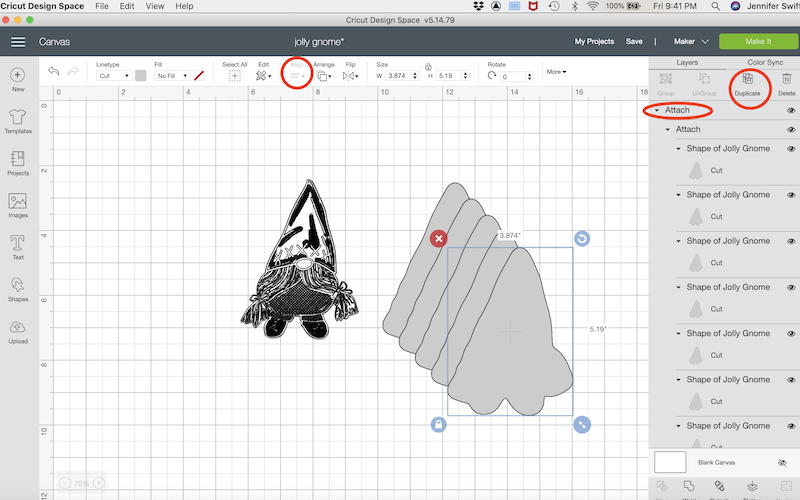This screenshot has height=500, width=800.
Task: Open the Upload panel
Action: pos(18,332)
